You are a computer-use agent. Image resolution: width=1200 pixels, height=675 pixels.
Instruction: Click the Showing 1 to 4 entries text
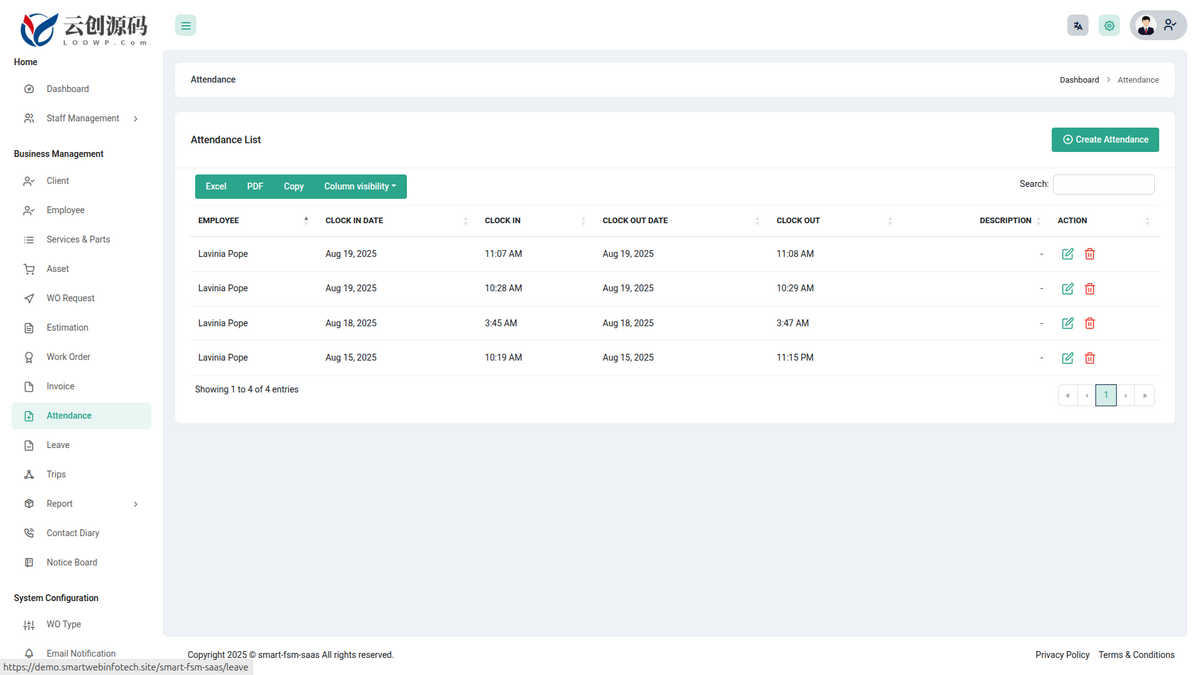247,390
